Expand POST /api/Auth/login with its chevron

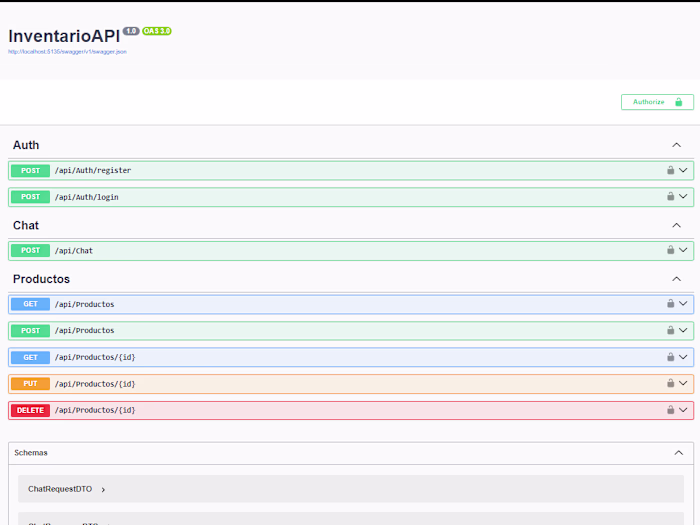[683, 196]
